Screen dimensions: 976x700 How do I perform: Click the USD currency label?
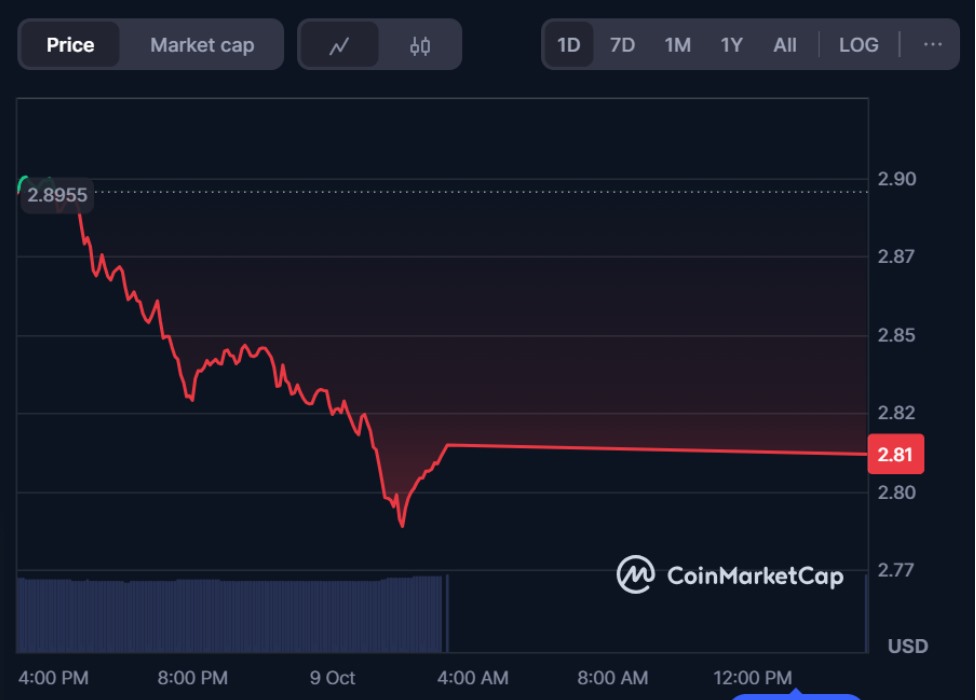click(x=907, y=646)
